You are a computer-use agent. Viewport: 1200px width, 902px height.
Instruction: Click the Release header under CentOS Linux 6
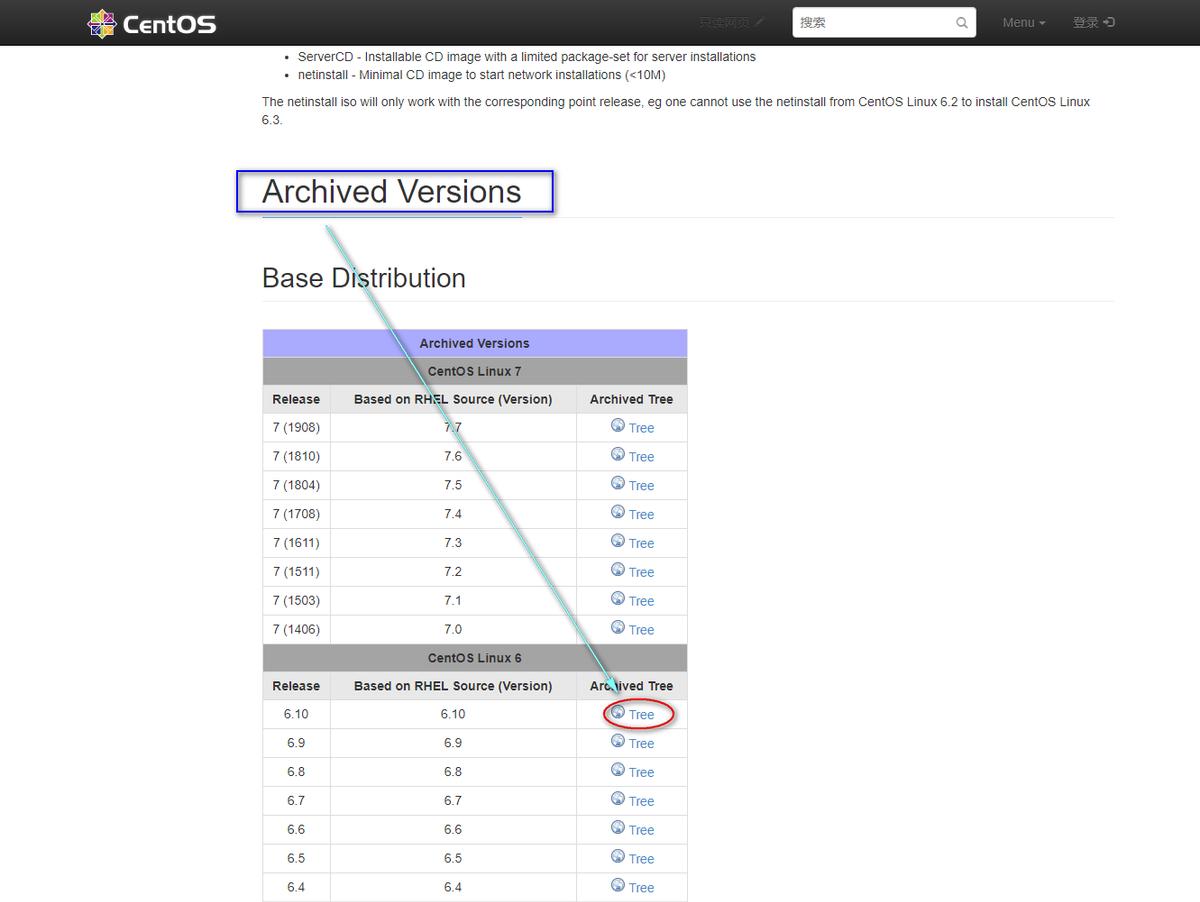(x=296, y=686)
